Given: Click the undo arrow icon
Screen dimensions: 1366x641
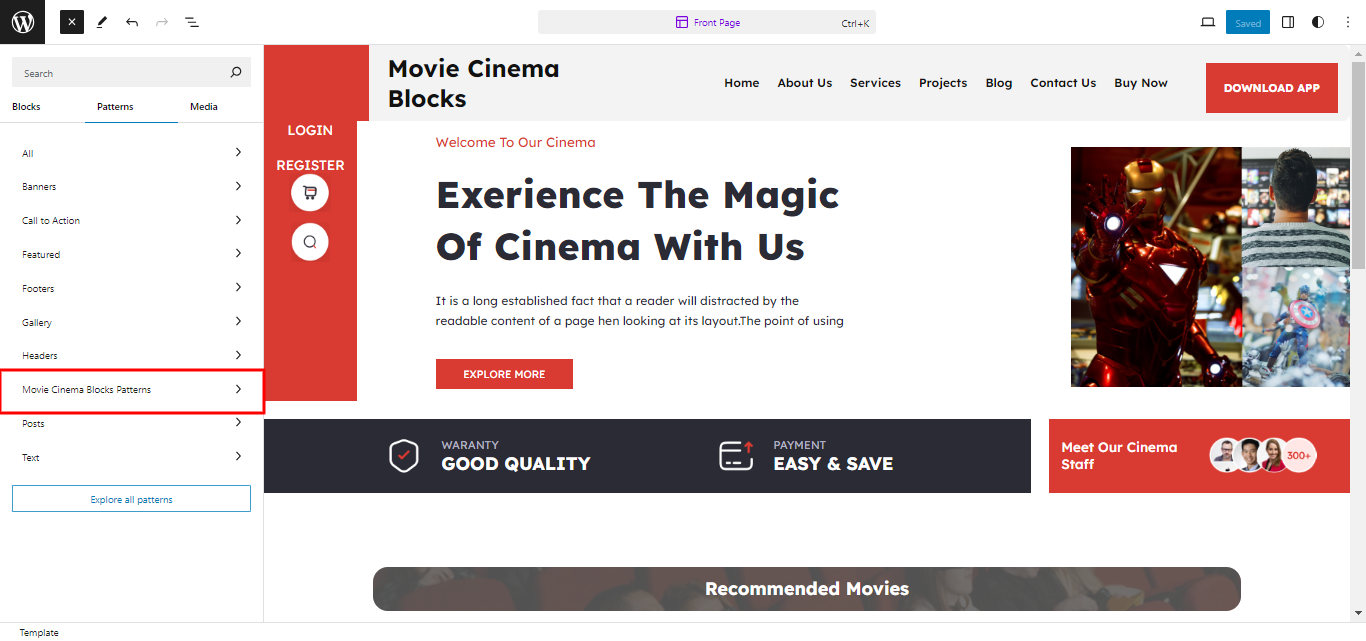Looking at the screenshot, I should pyautogui.click(x=132, y=22).
